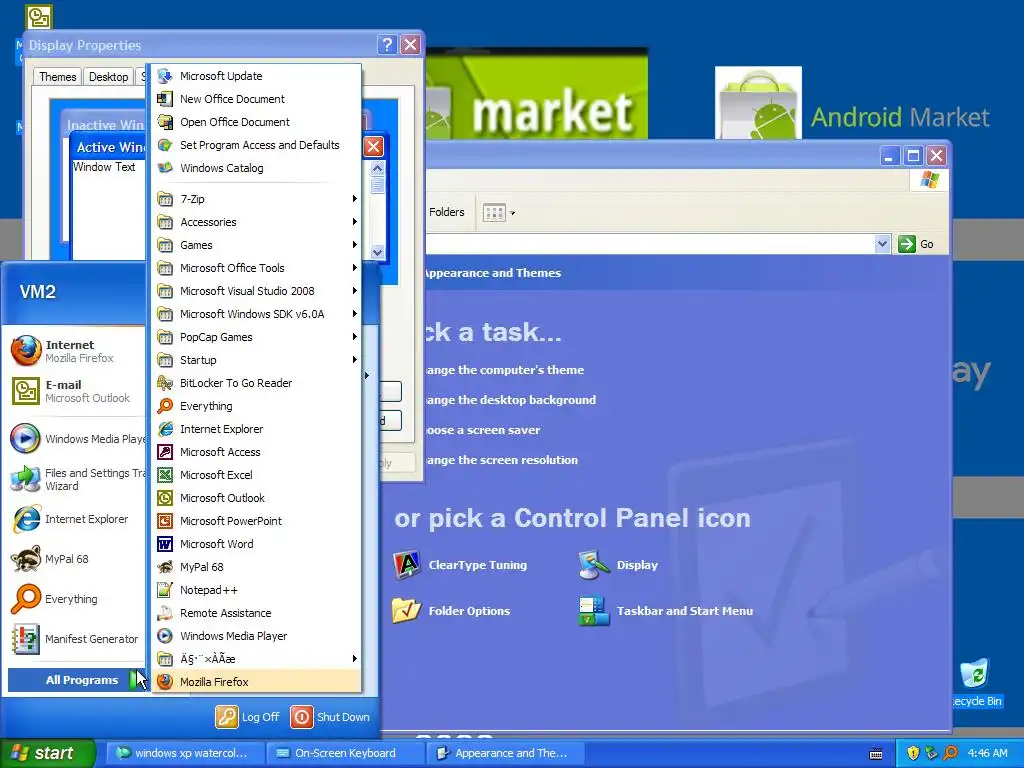Open Taskbar and Start Menu icon
This screenshot has height=768, width=1024.
tap(665, 611)
